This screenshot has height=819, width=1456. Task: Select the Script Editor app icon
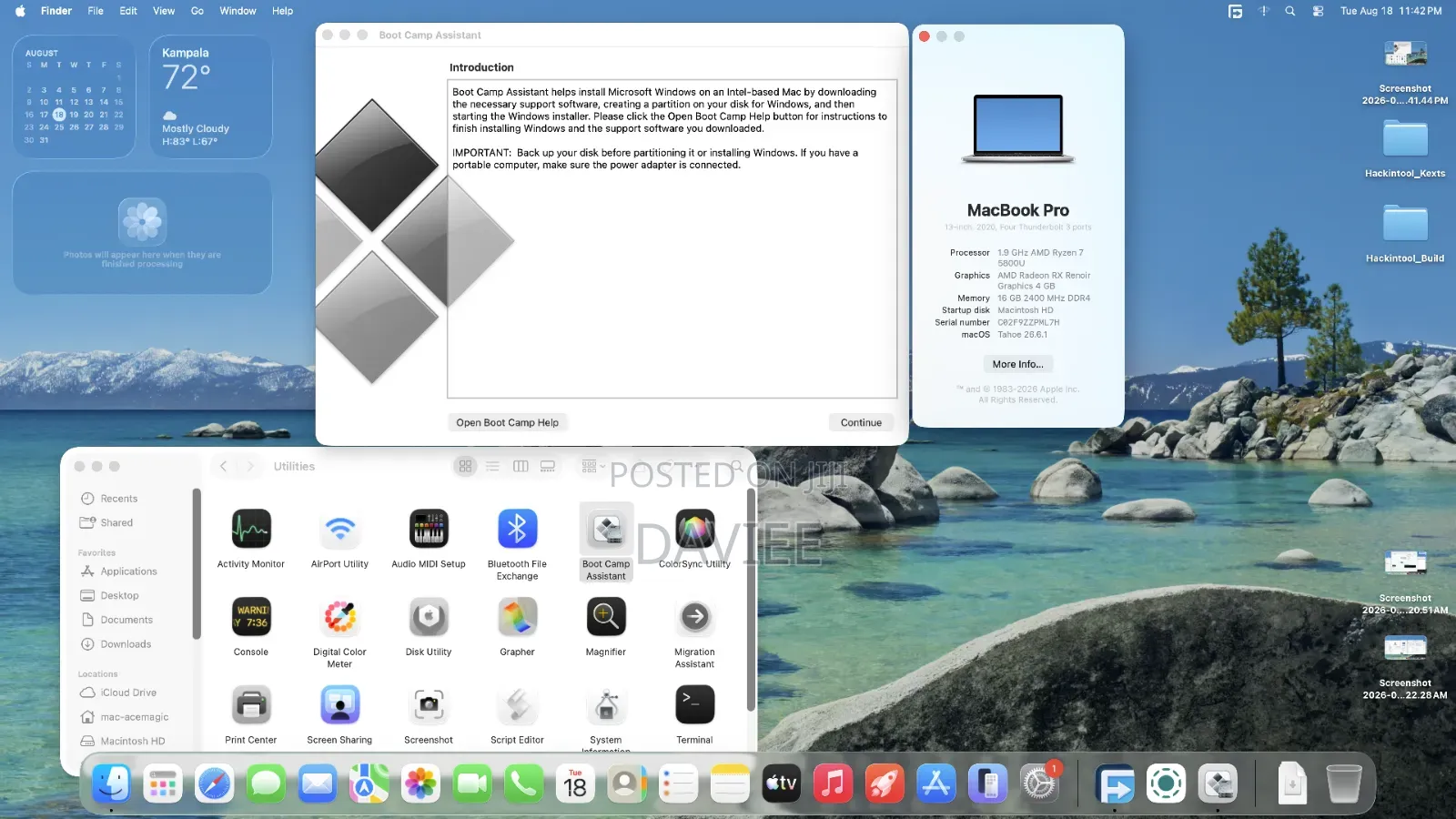pos(517,705)
